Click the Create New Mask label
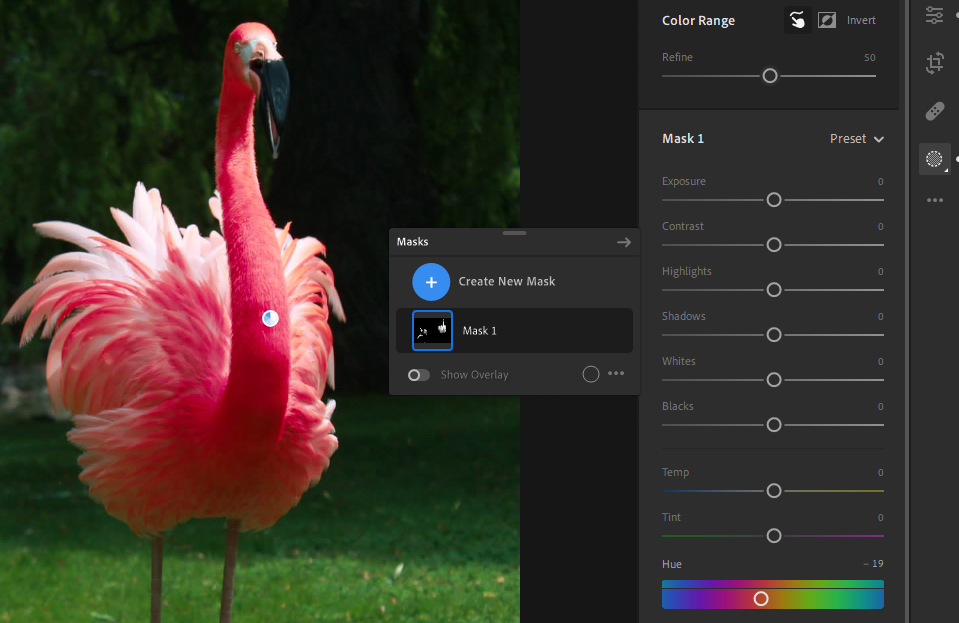 tap(507, 281)
